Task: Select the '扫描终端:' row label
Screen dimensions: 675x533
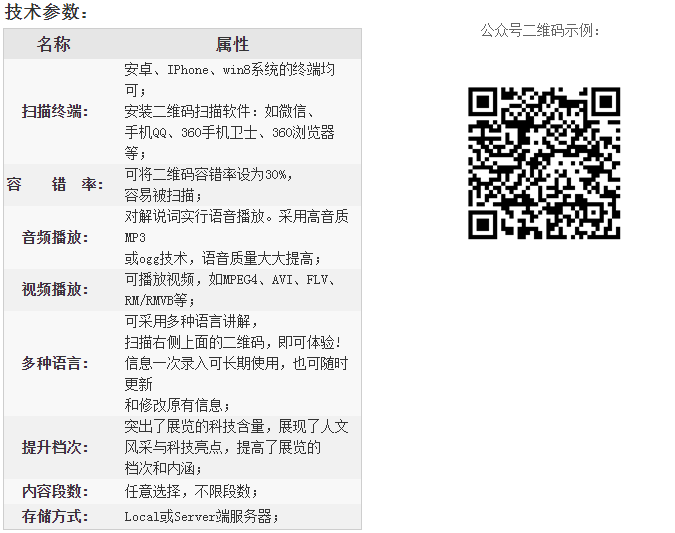Action: 55,112
